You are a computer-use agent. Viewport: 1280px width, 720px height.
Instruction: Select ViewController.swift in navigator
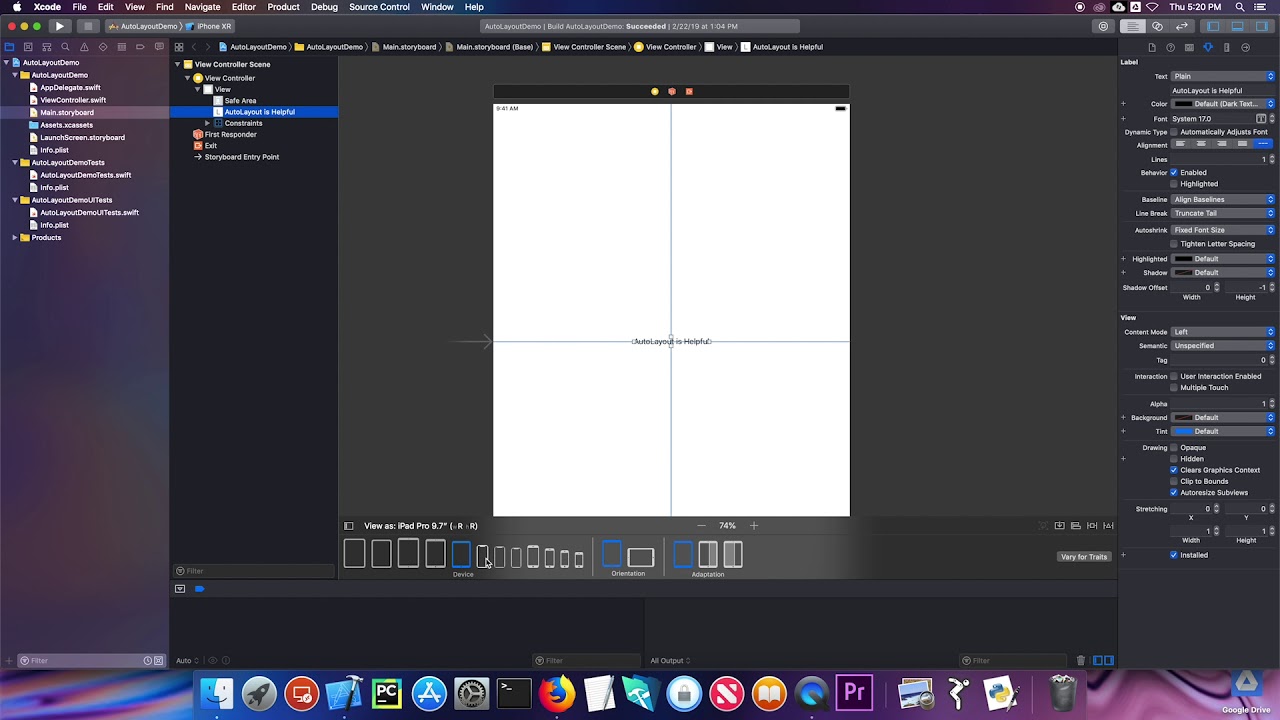point(73,100)
